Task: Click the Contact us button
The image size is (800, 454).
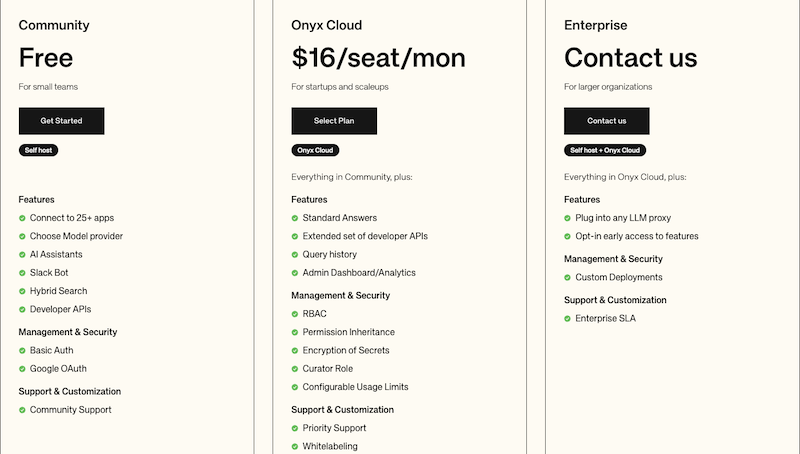Action: [x=607, y=121]
